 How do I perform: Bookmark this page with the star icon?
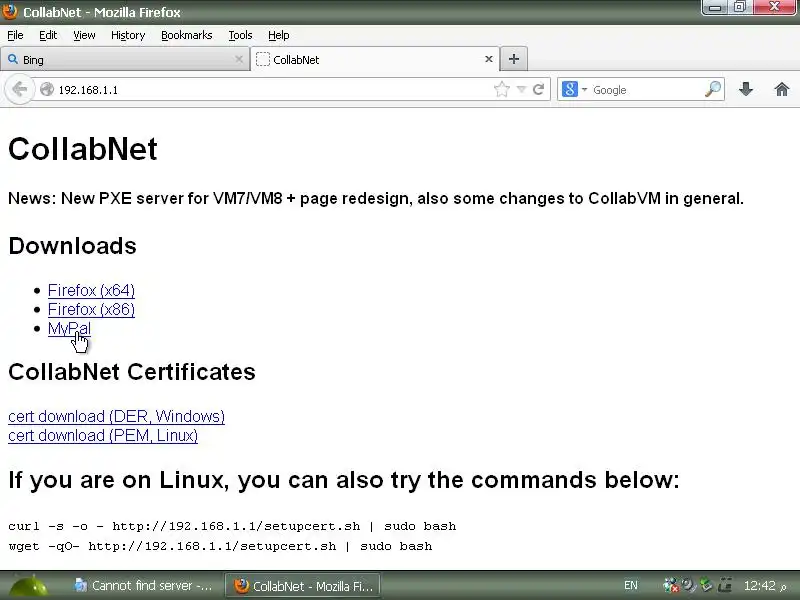(502, 90)
